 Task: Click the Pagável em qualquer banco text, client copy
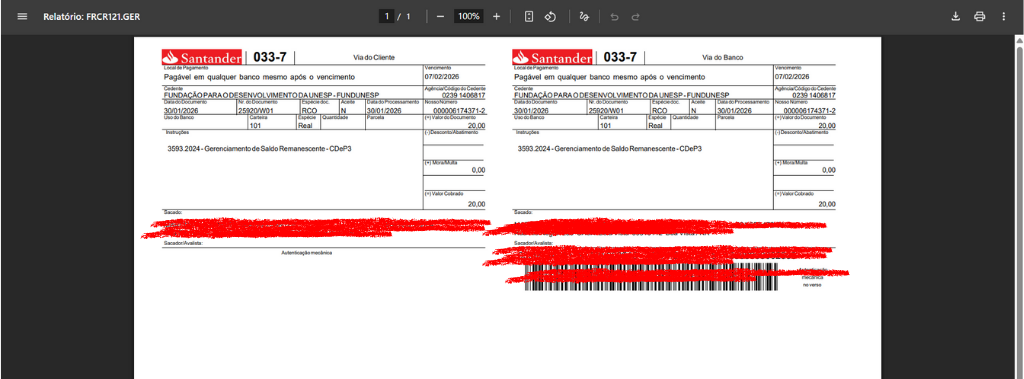(259, 76)
